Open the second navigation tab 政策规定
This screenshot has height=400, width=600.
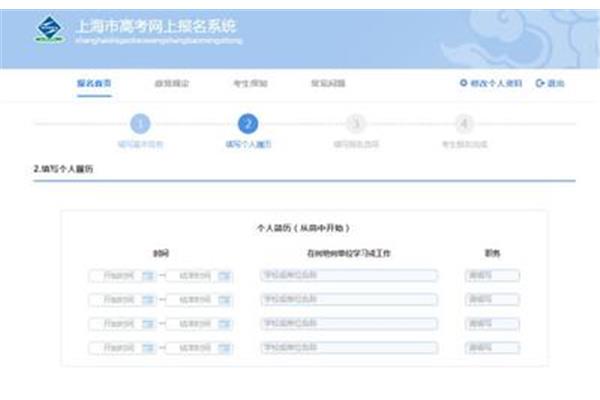click(172, 83)
